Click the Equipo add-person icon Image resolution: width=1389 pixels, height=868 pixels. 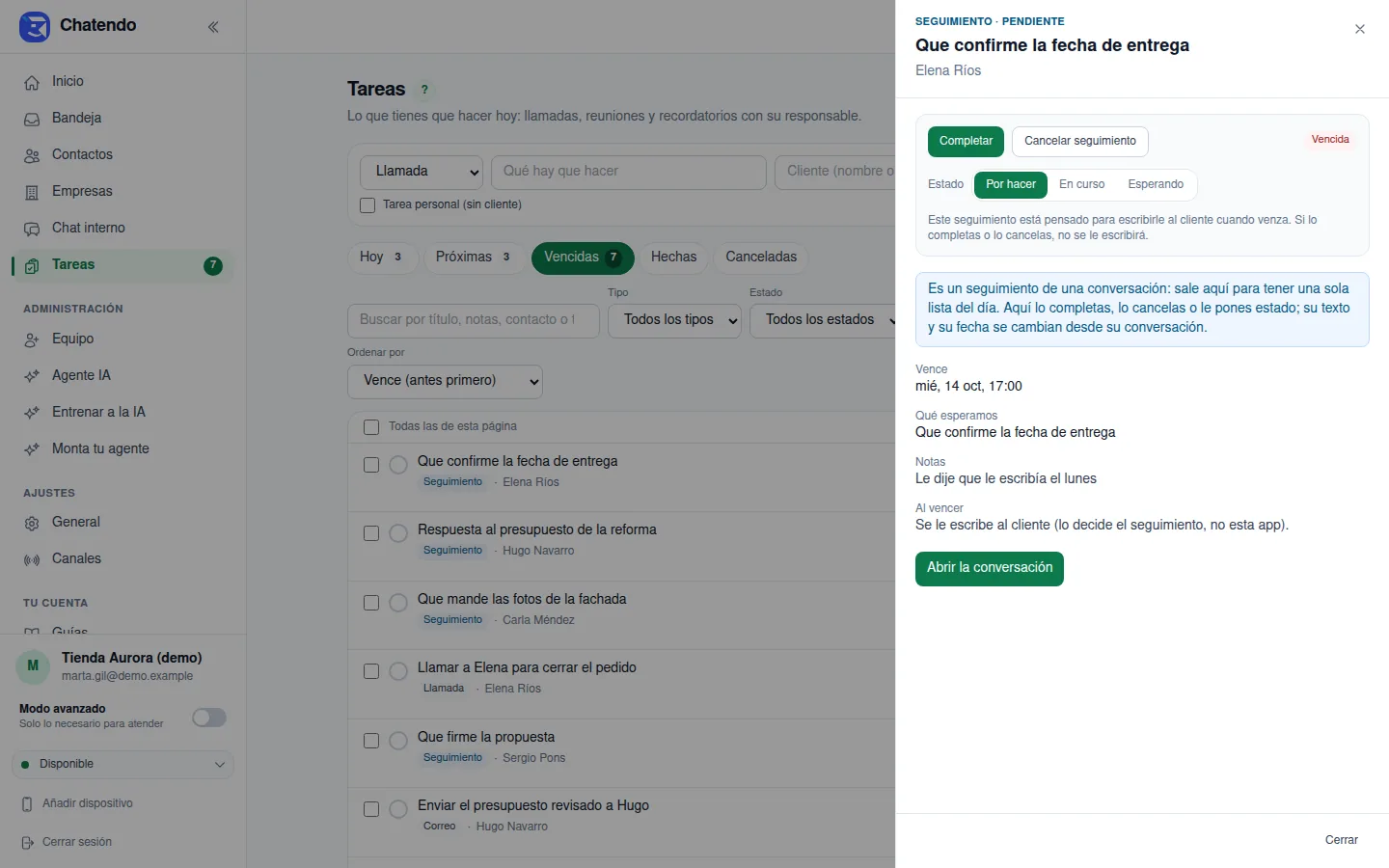32,339
